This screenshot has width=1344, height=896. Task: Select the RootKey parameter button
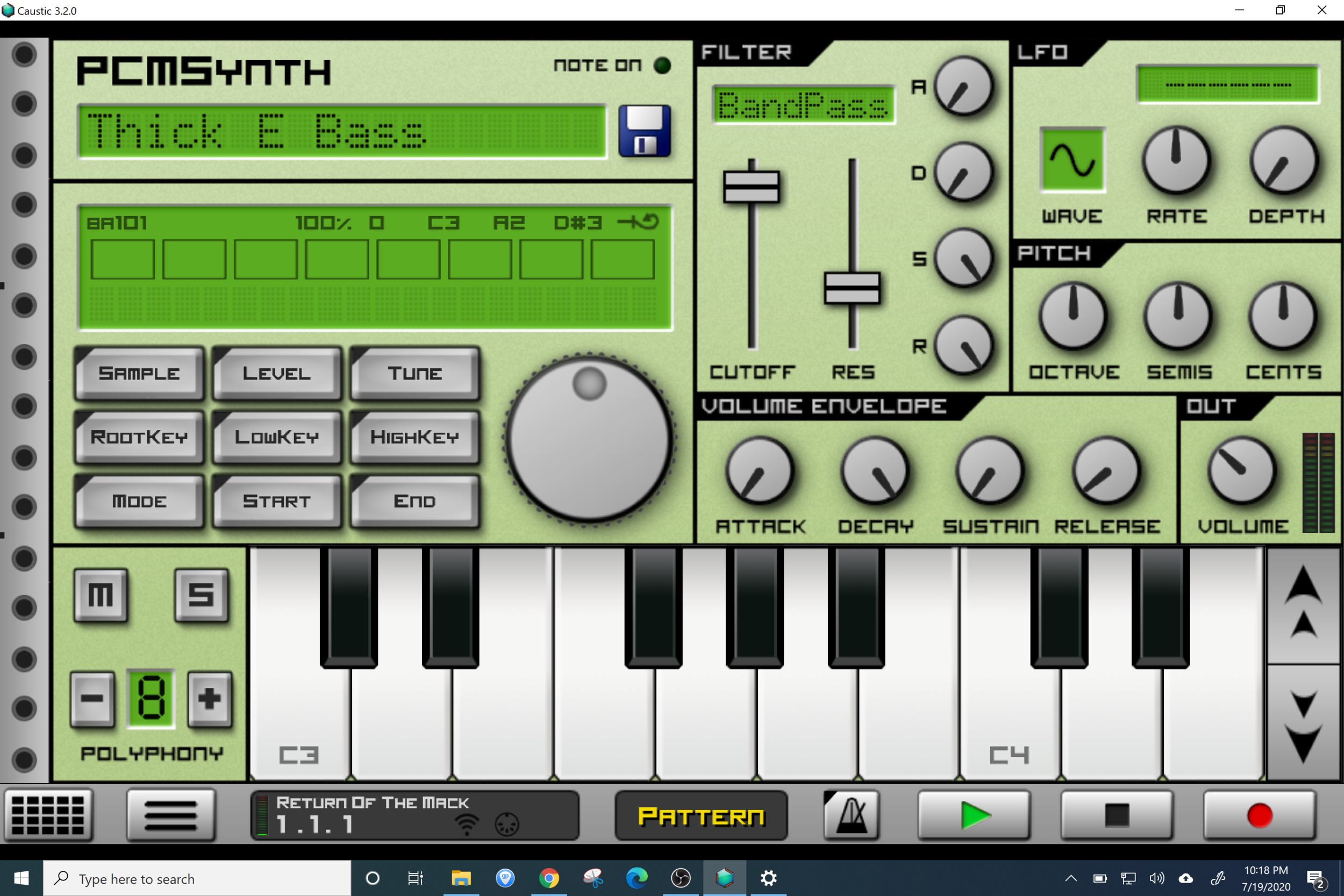pos(139,437)
